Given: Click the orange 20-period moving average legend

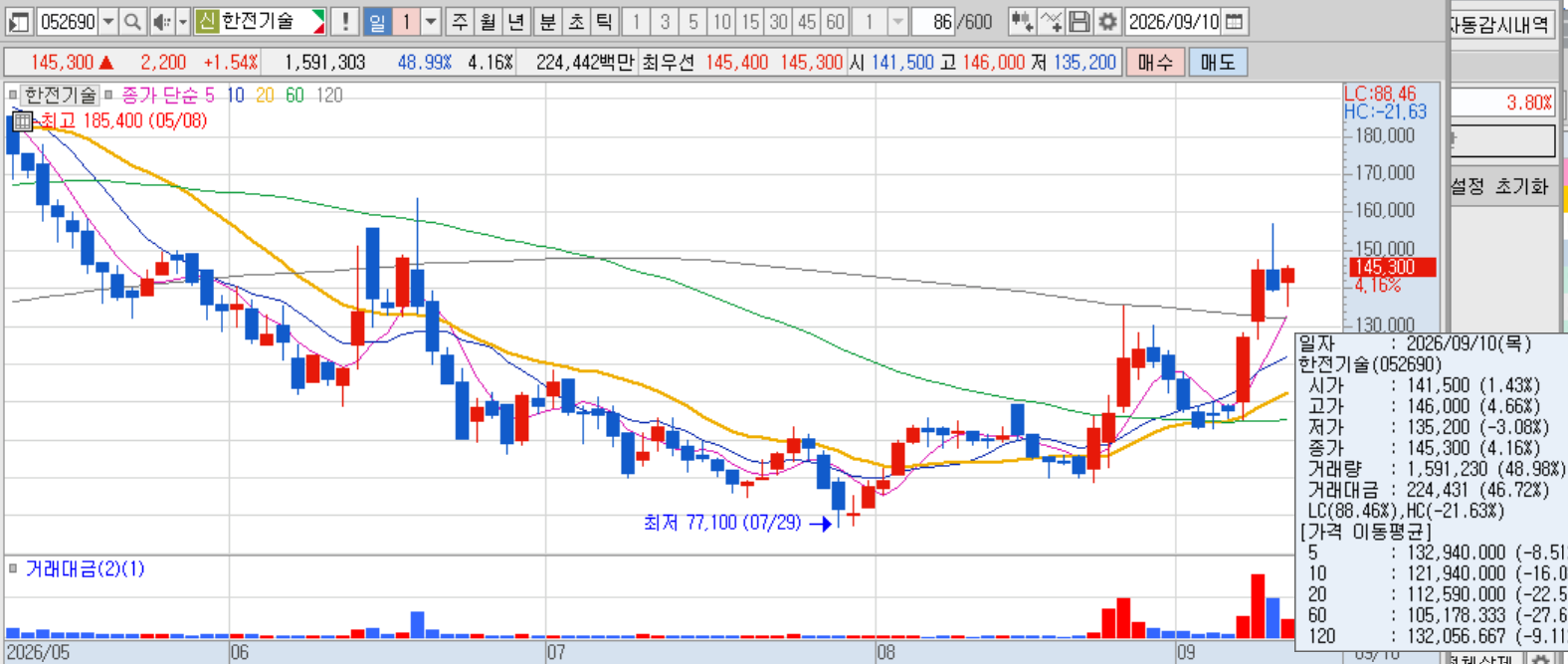Looking at the screenshot, I should 265,96.
